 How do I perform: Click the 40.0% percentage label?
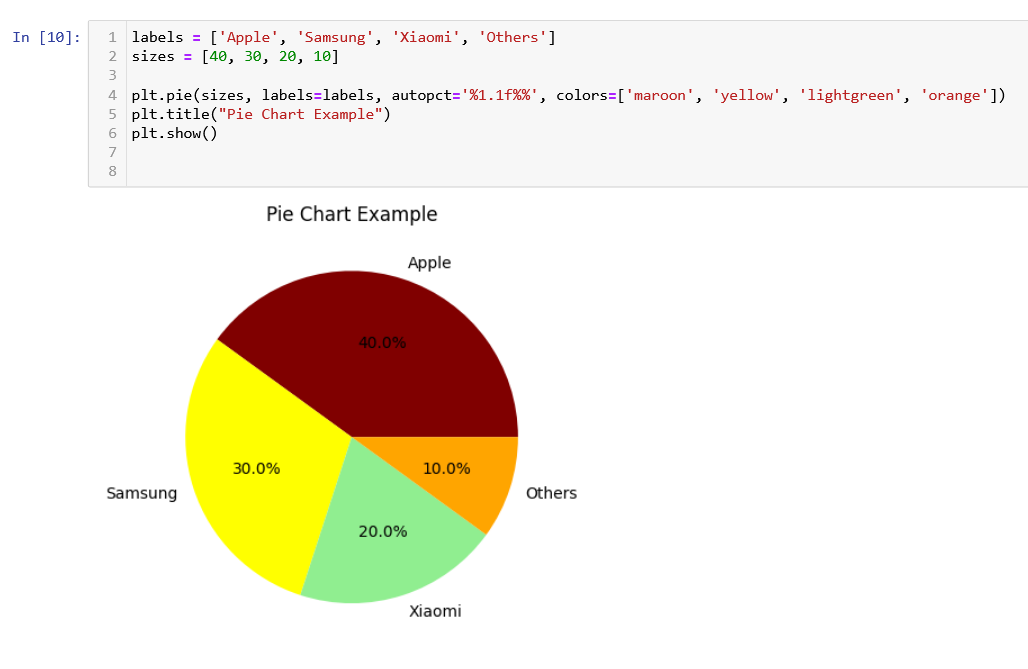pos(382,342)
